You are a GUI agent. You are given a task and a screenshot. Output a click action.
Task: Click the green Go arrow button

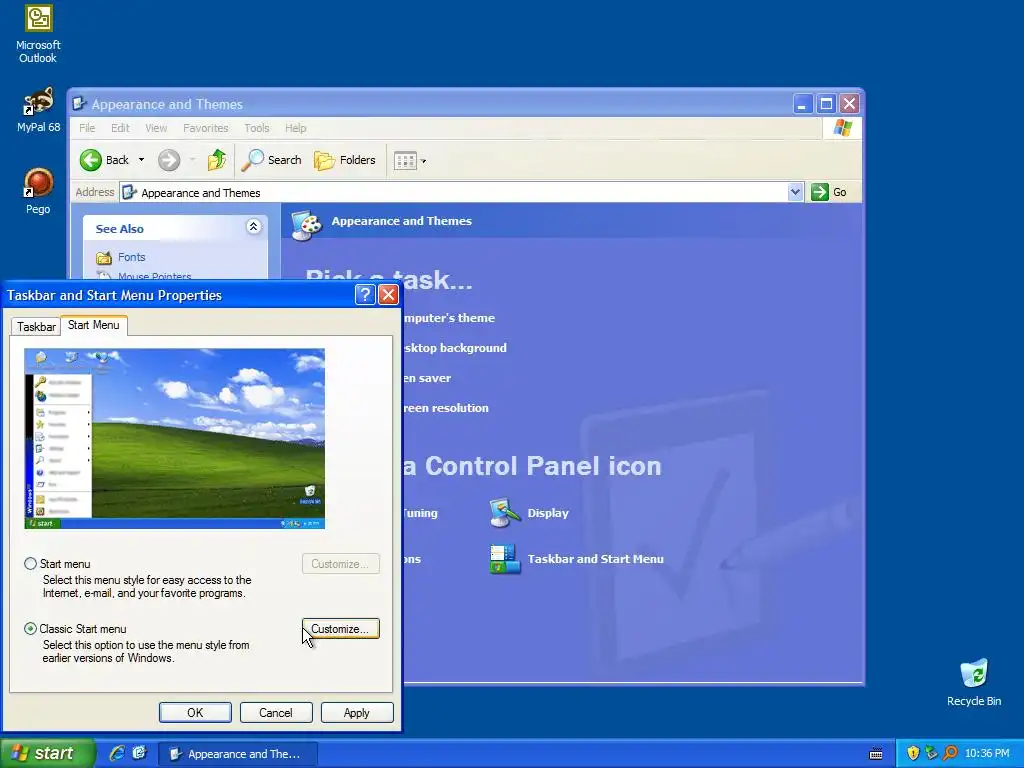click(x=820, y=192)
